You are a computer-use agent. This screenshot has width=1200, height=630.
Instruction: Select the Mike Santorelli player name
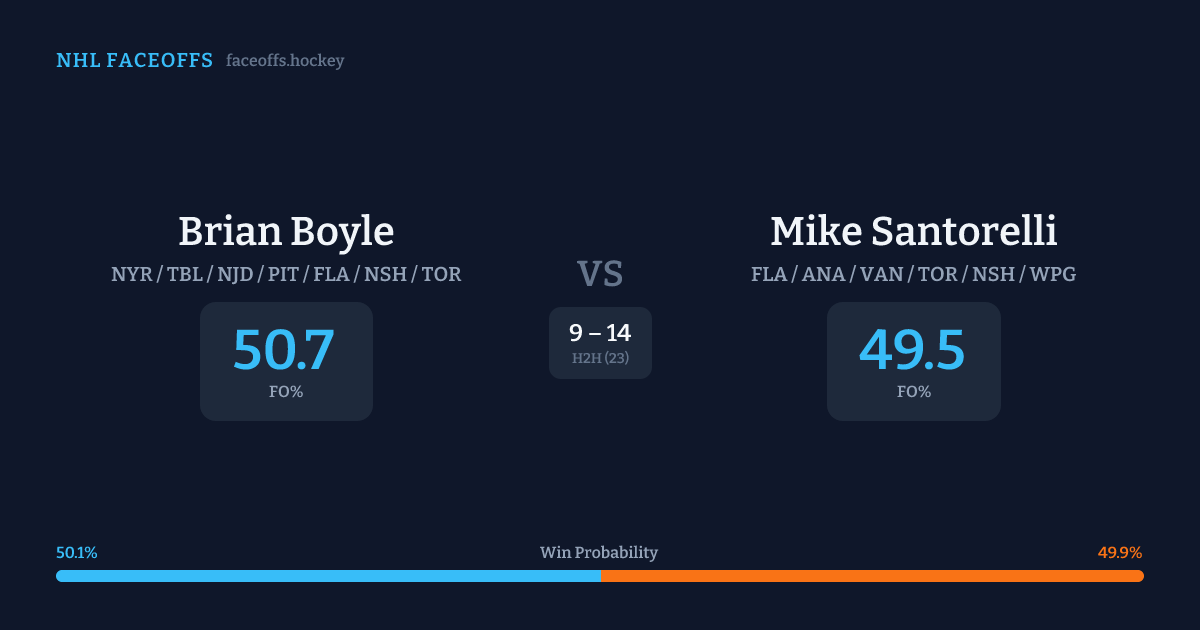(913, 231)
